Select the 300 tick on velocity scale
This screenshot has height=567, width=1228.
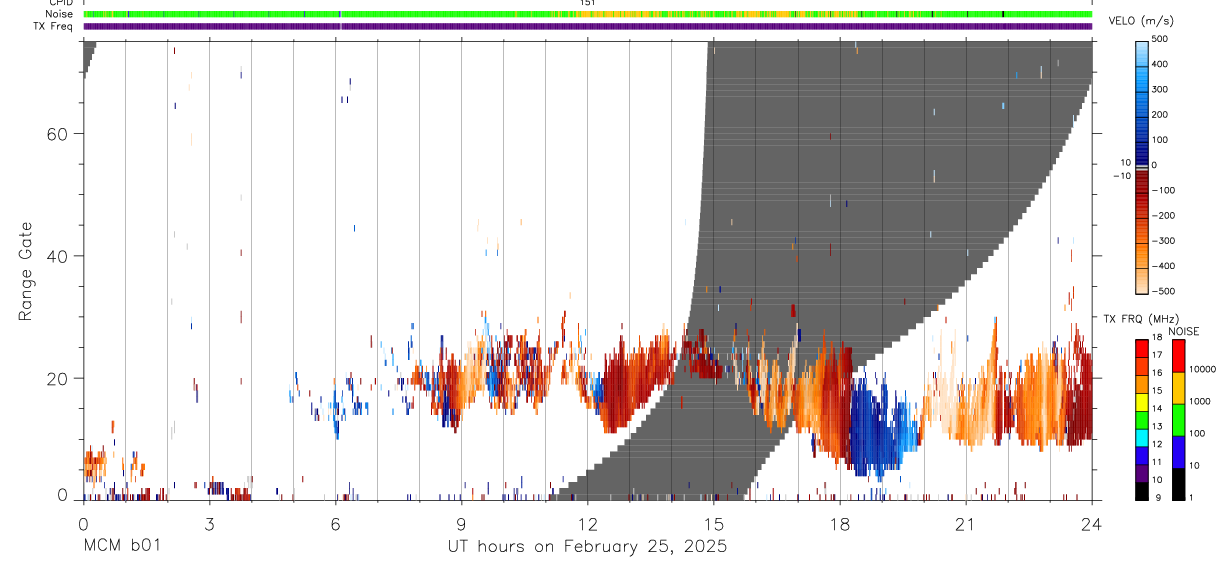(x=1158, y=90)
